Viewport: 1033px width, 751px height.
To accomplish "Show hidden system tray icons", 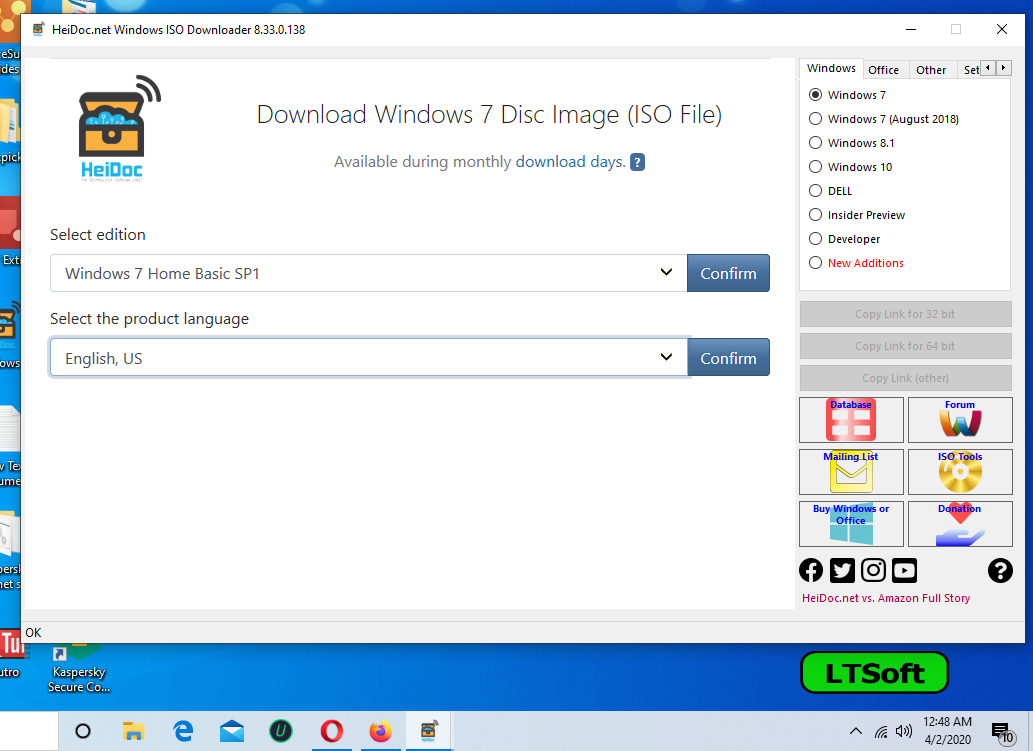I will click(x=856, y=731).
